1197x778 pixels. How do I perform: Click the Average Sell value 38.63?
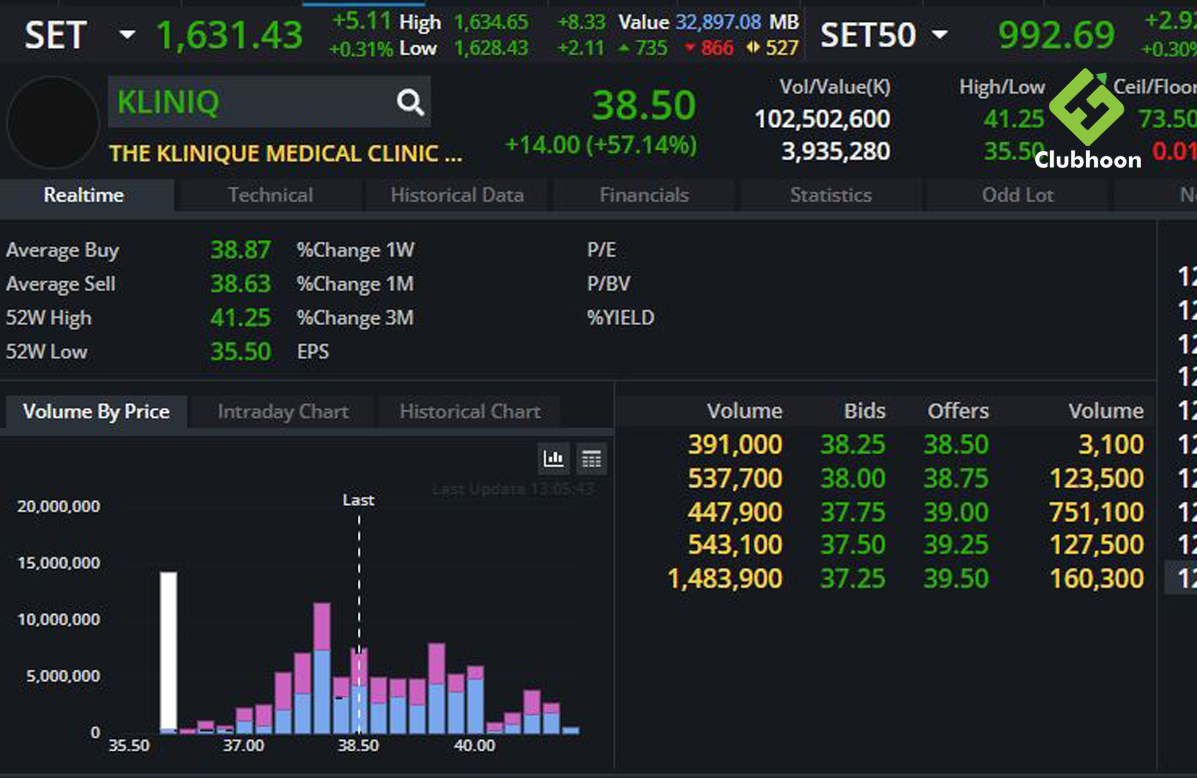tap(240, 284)
